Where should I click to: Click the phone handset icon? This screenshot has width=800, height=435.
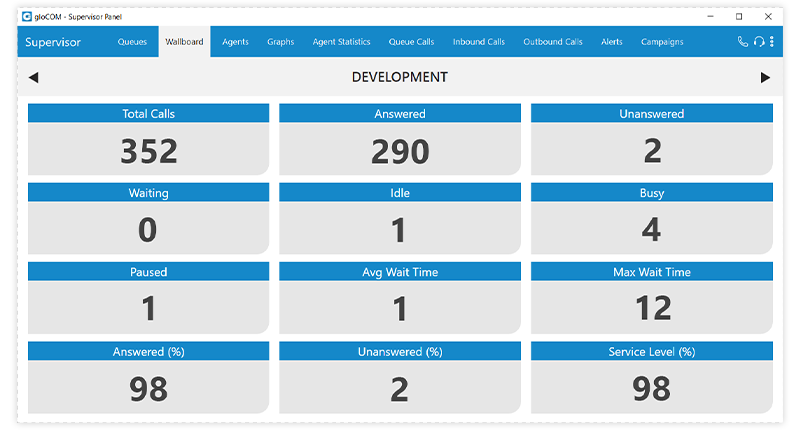743,42
